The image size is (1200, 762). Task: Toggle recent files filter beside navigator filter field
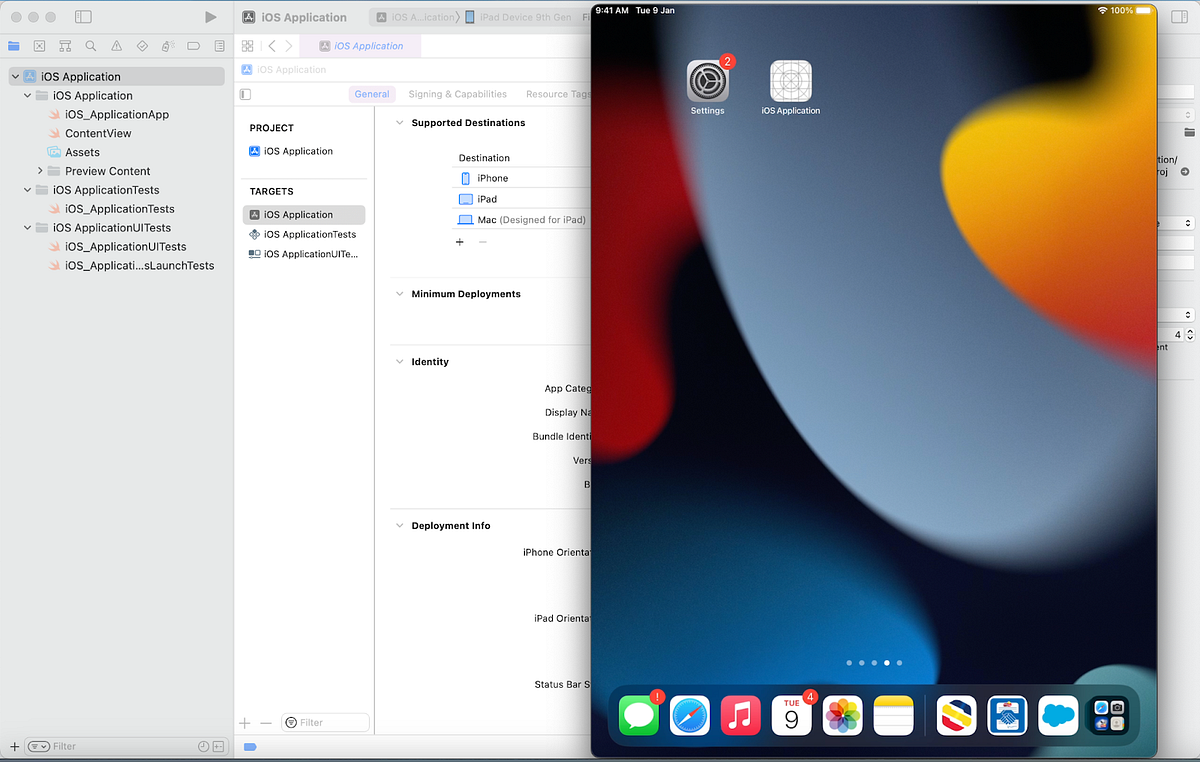204,746
